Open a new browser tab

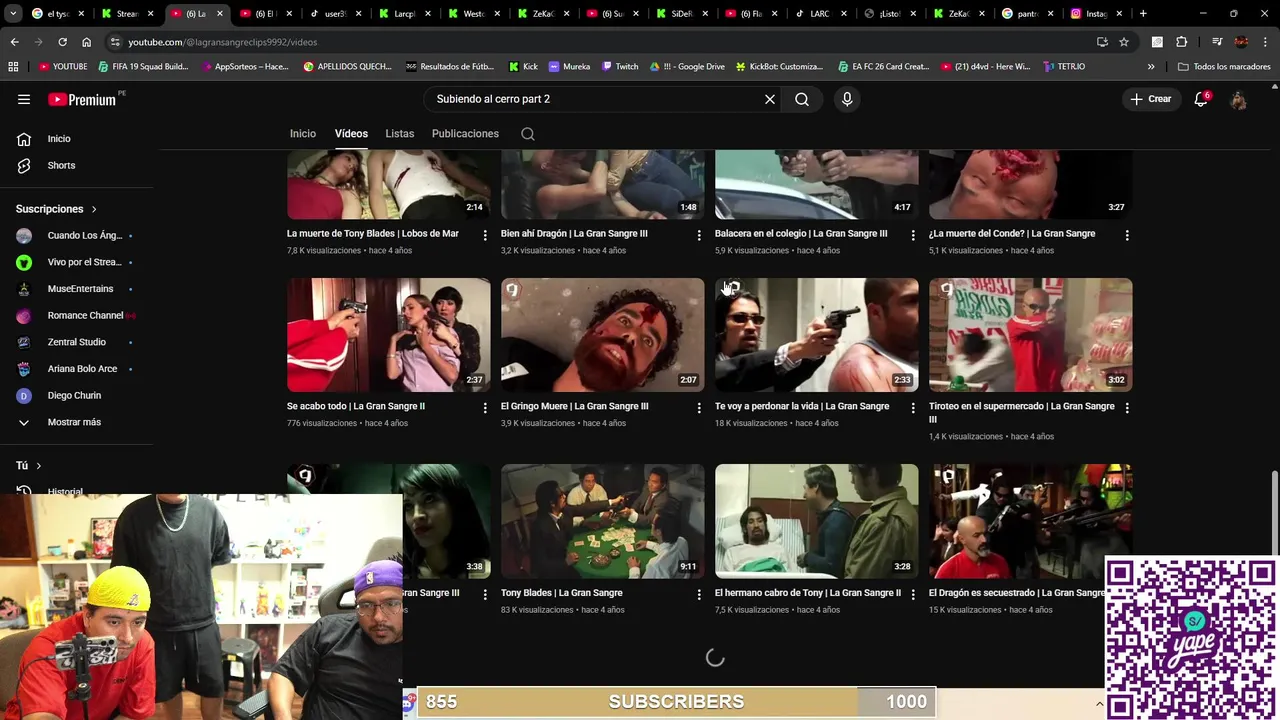[x=1143, y=14]
